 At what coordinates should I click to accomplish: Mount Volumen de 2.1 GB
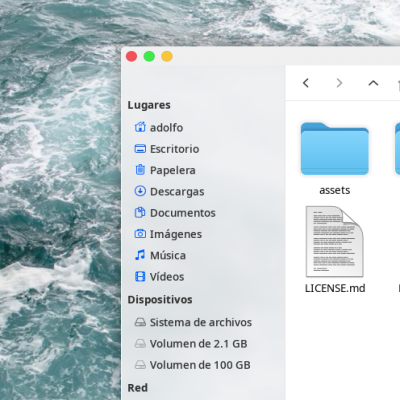point(191,344)
